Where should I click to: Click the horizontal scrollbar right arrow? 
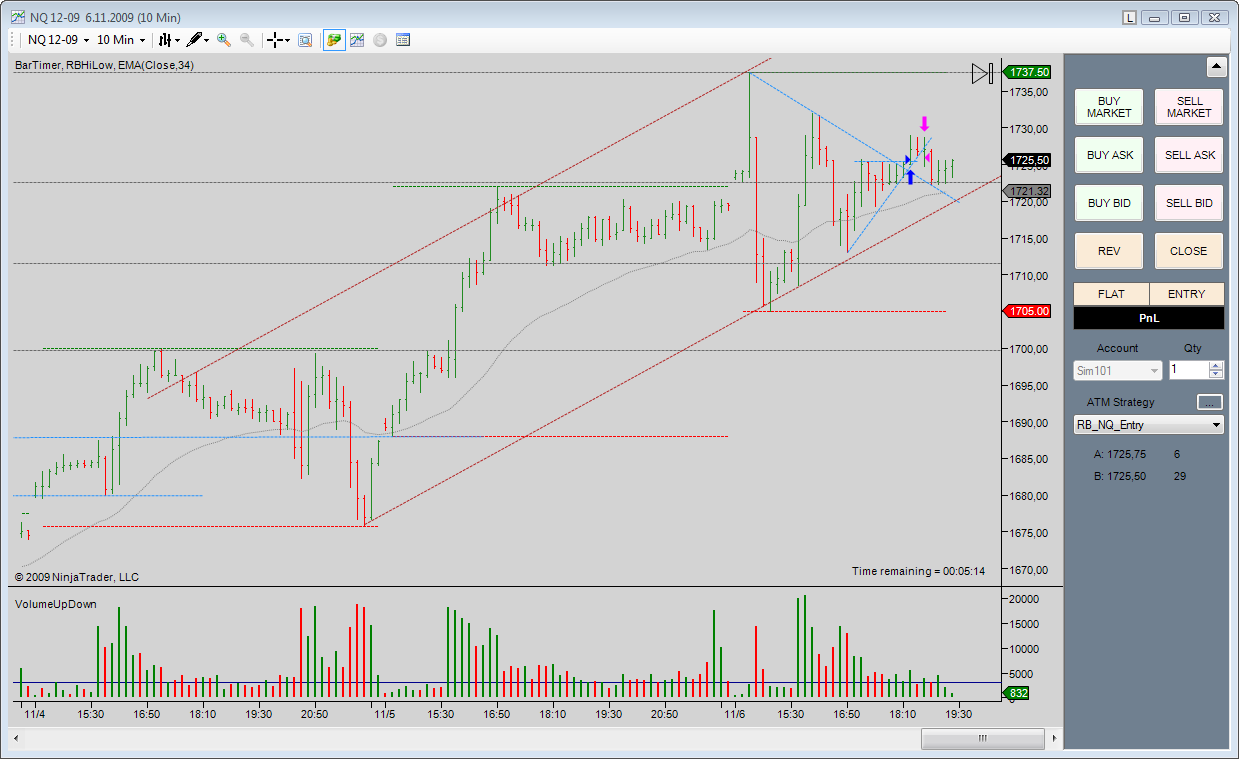pyautogui.click(x=1053, y=738)
